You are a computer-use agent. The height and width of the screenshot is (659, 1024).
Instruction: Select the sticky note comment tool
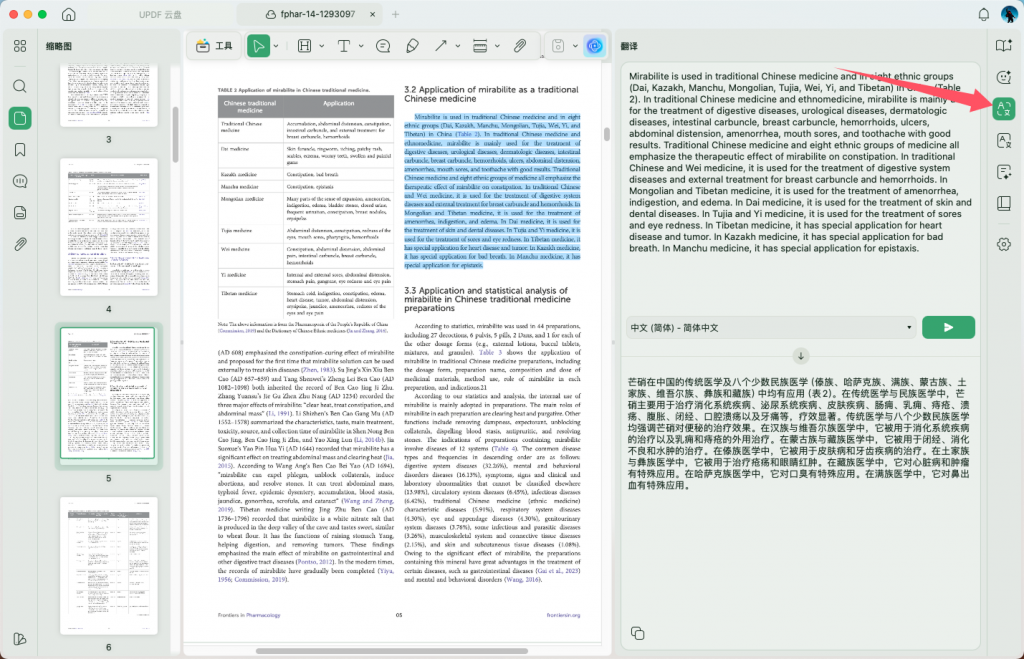click(x=383, y=46)
